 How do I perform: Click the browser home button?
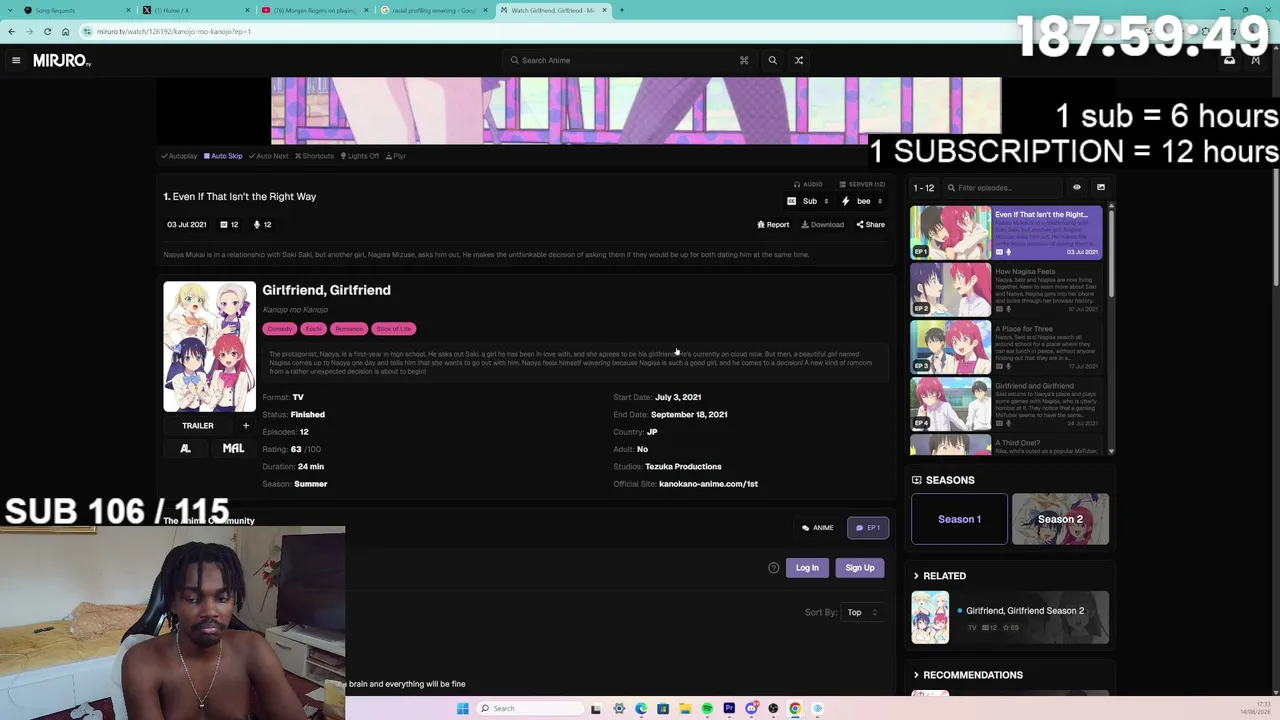pyautogui.click(x=65, y=32)
